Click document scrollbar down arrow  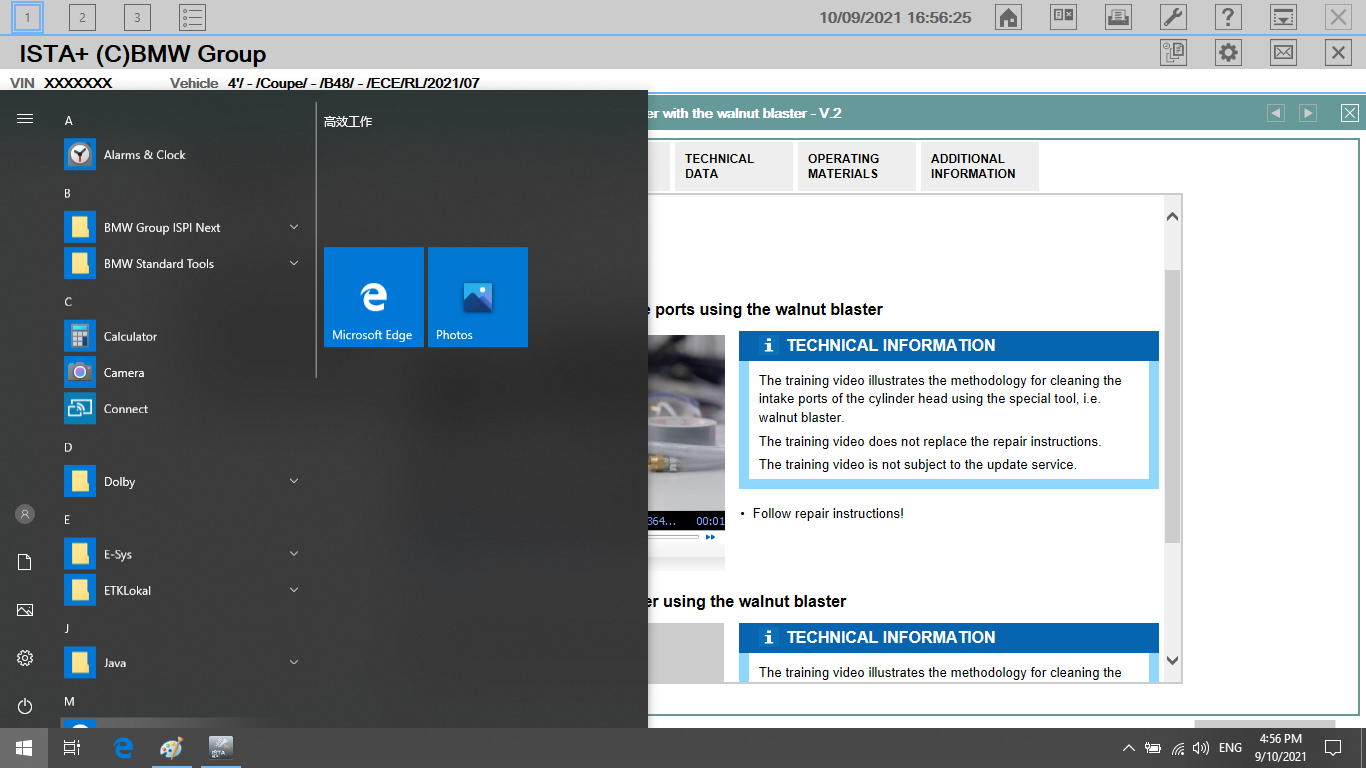1173,661
